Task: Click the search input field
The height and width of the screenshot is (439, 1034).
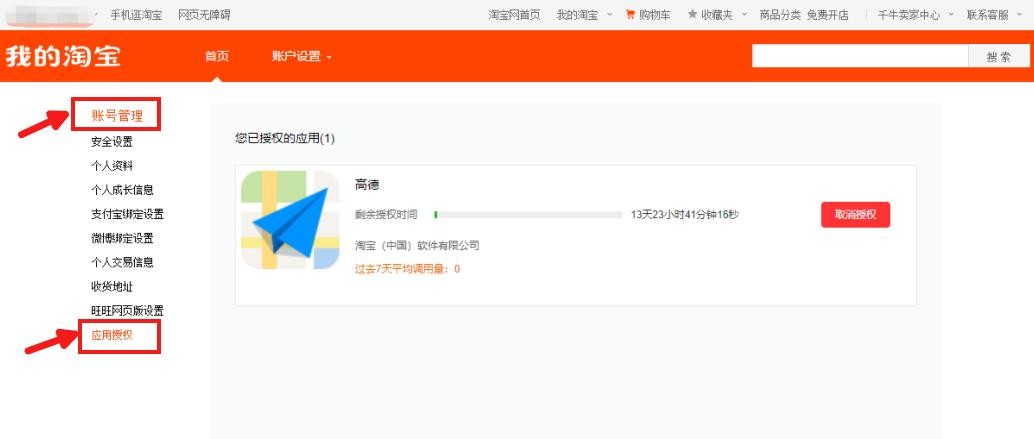Action: coord(860,57)
